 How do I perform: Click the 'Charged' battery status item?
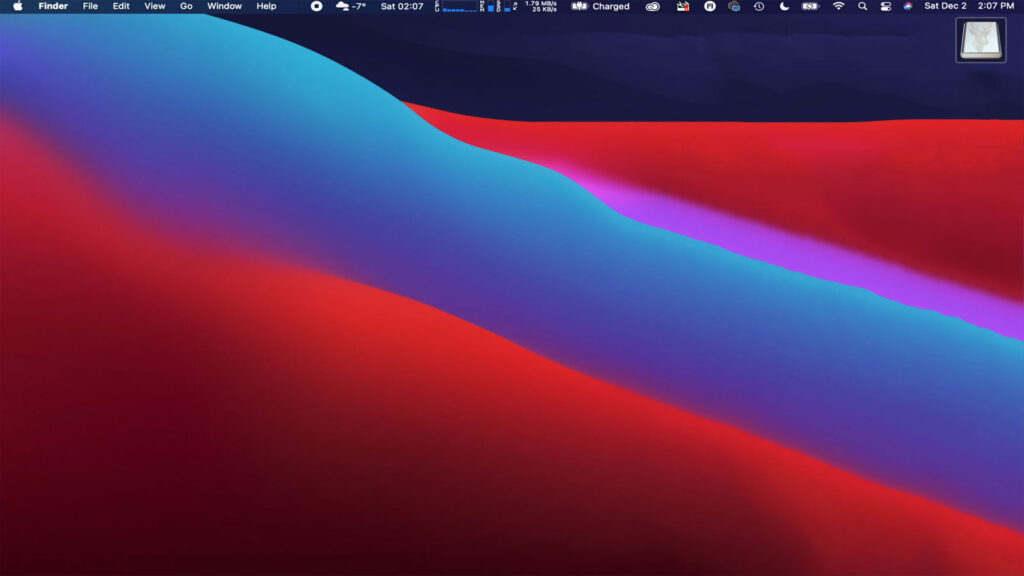601,6
